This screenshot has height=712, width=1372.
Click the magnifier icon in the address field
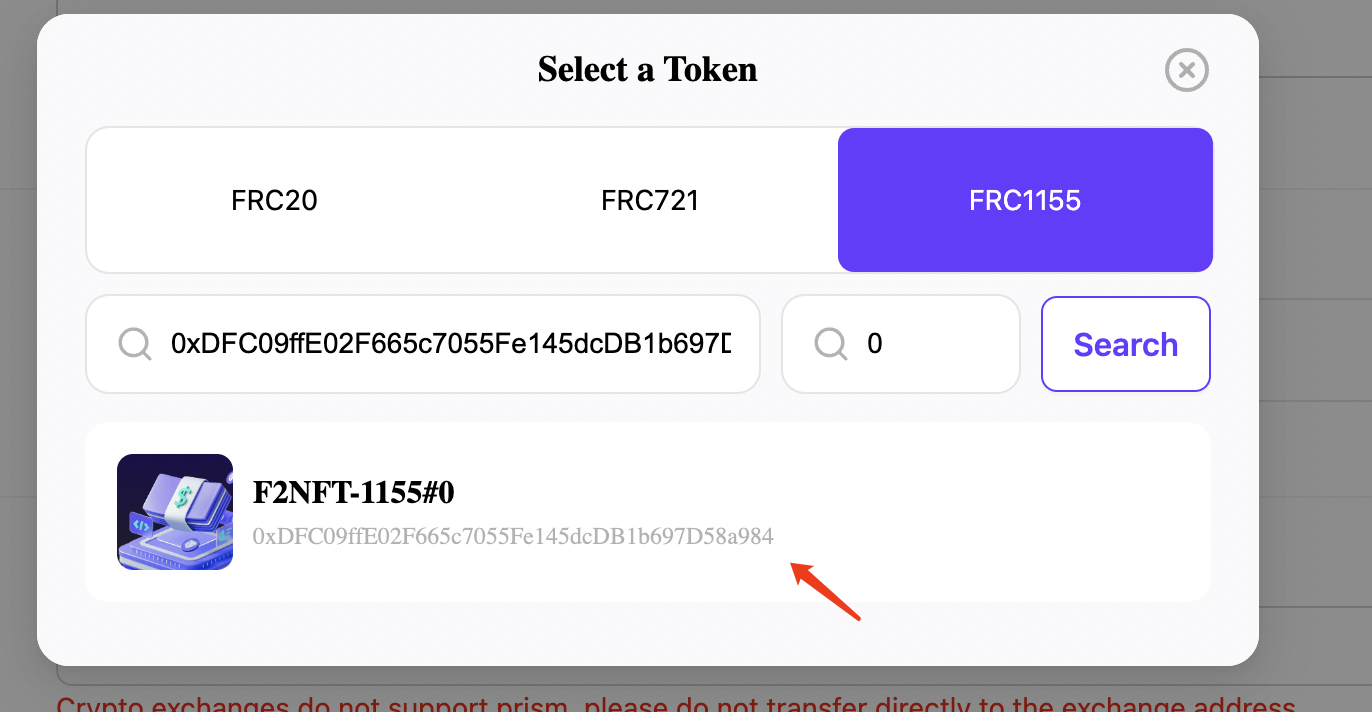134,344
